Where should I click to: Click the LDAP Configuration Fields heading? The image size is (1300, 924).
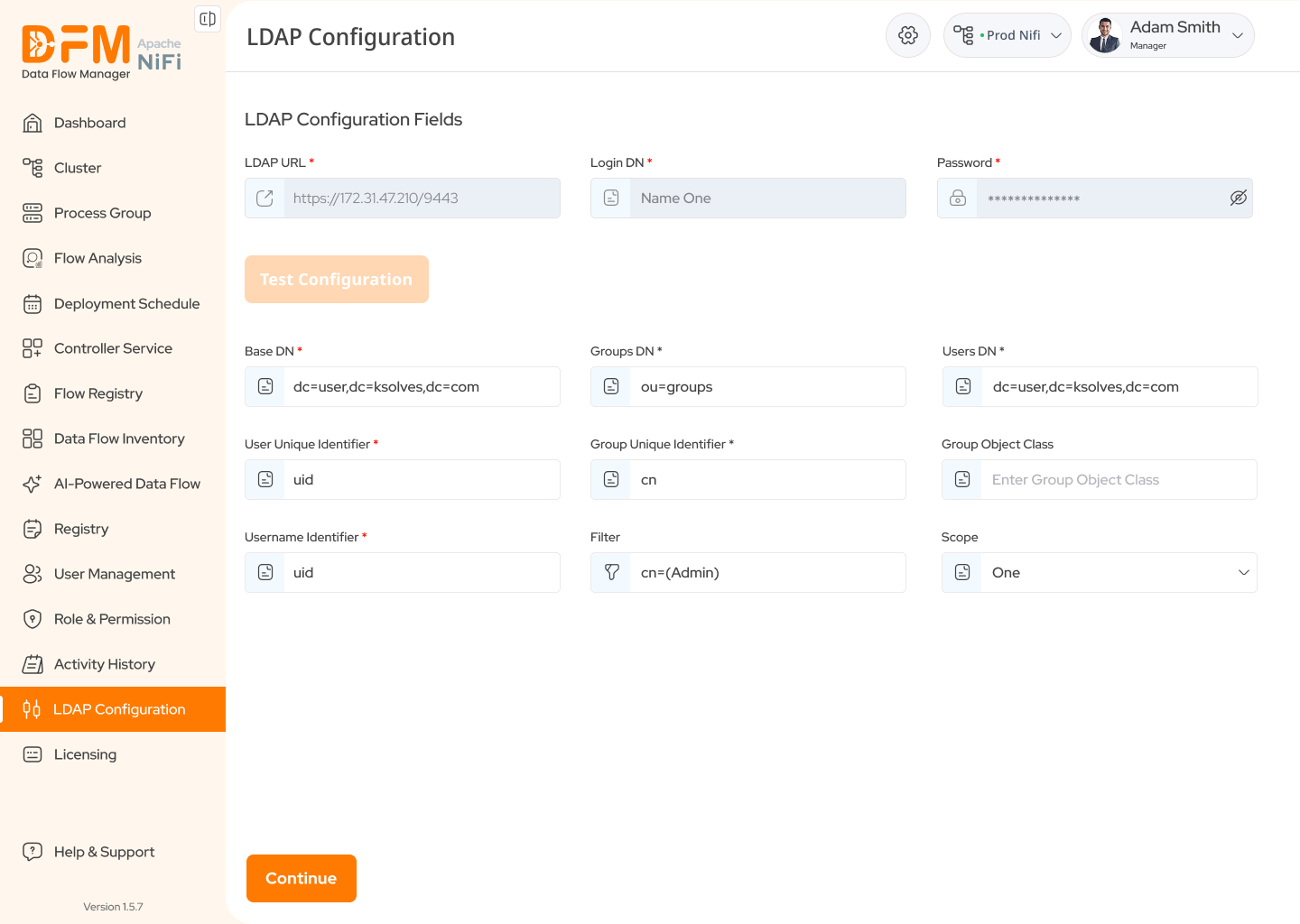353,119
